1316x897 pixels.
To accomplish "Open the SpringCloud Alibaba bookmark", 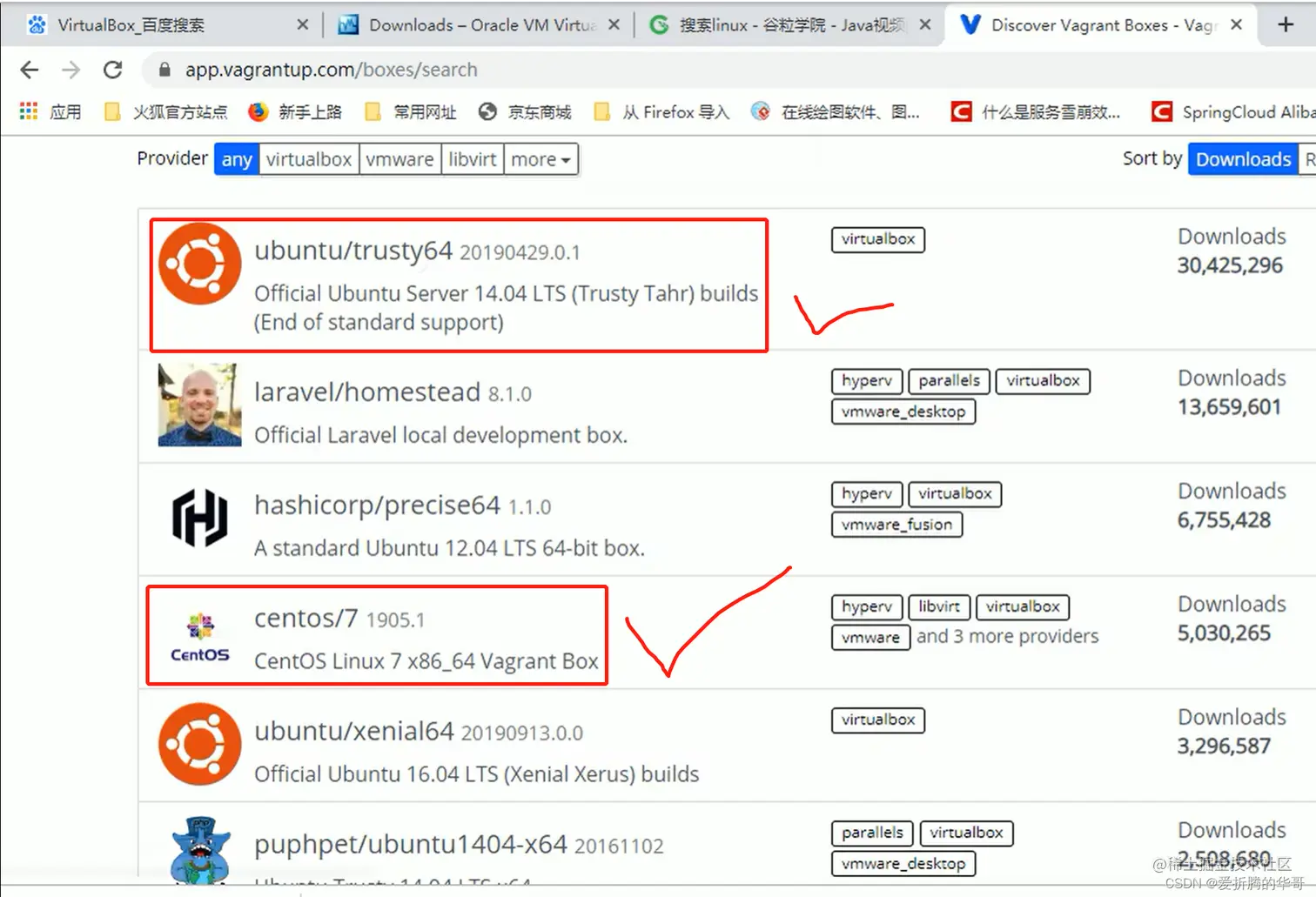I will pyautogui.click(x=1232, y=111).
